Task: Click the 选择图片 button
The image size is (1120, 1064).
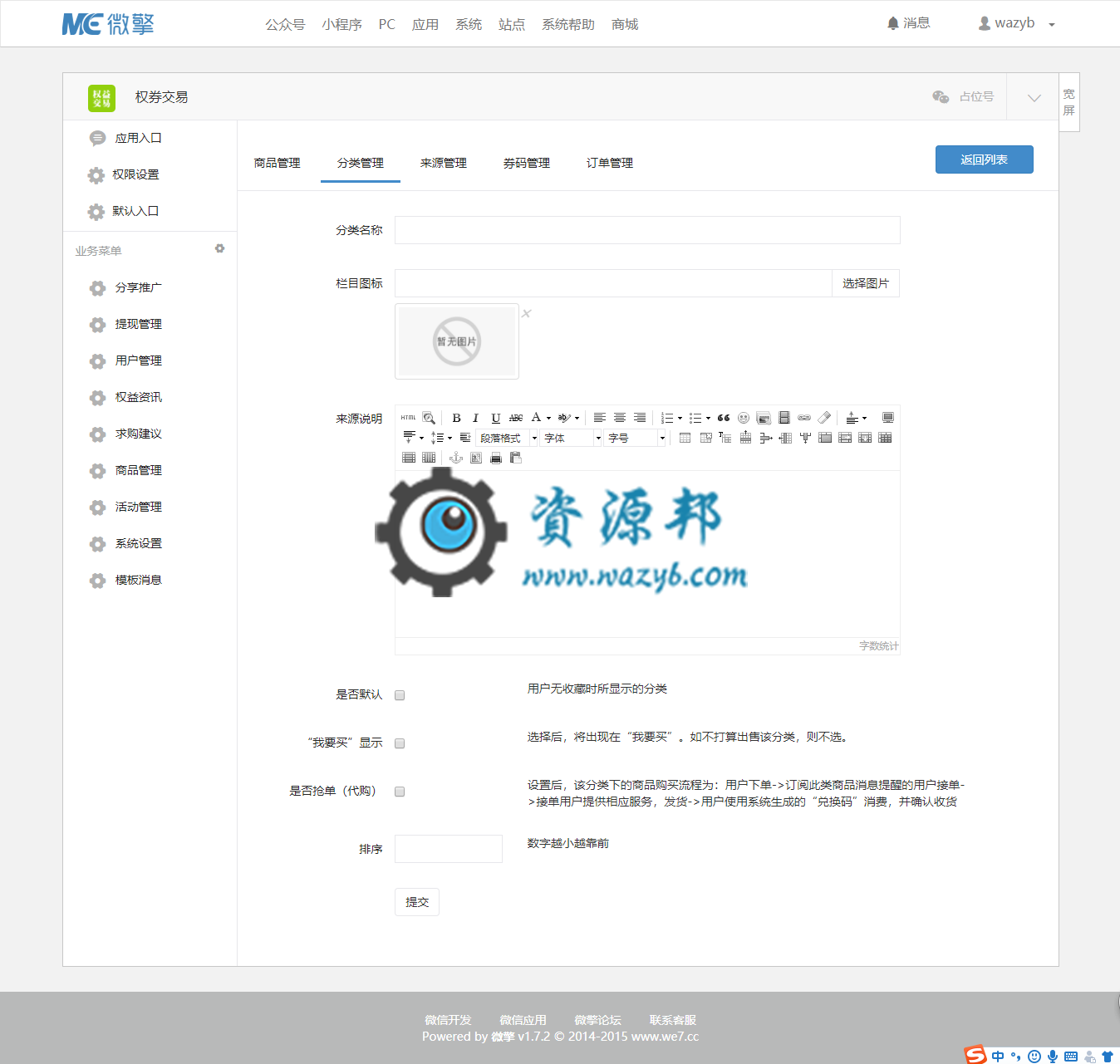Action: pyautogui.click(x=866, y=283)
